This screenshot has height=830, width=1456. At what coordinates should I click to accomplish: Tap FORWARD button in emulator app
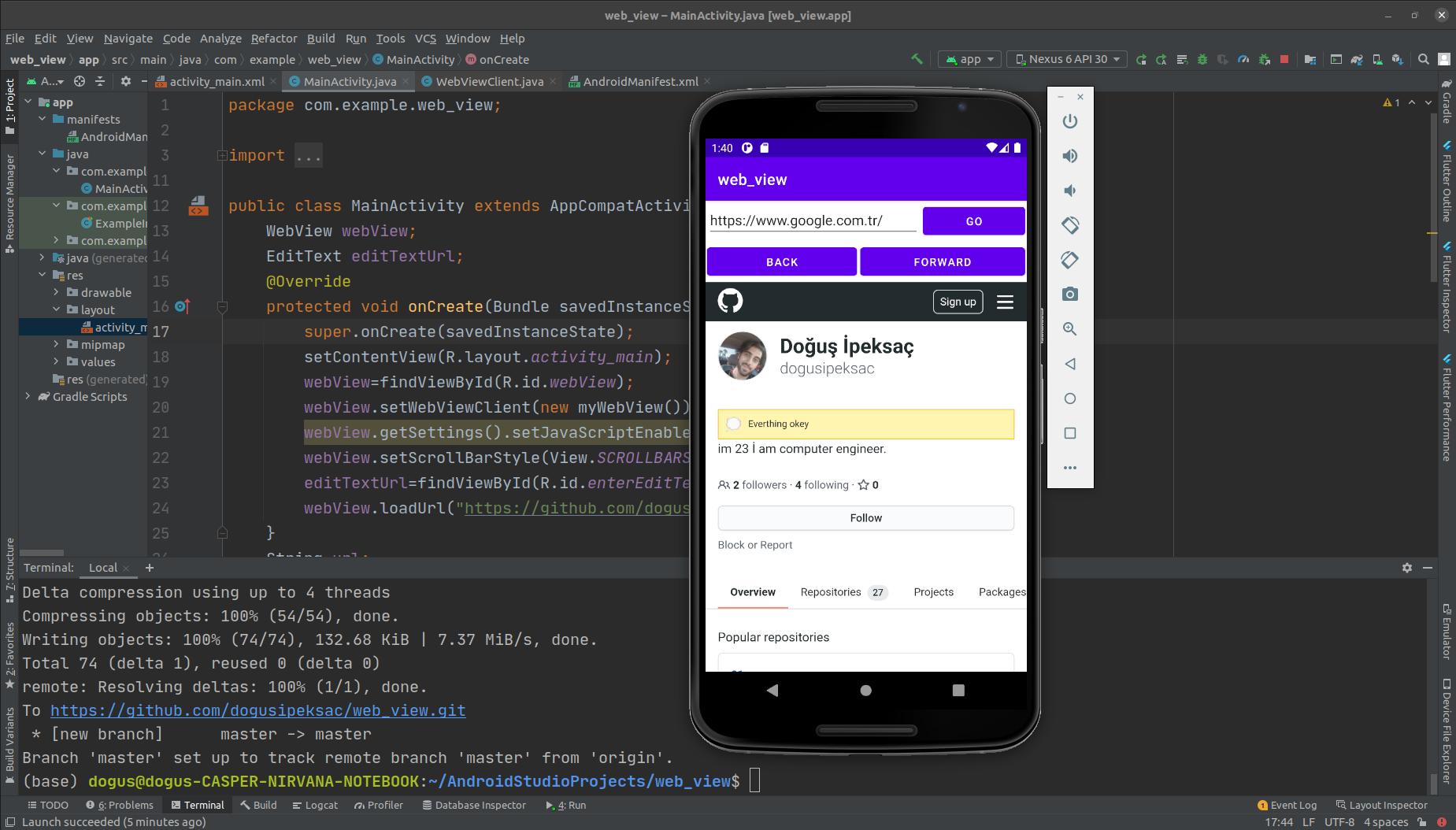942,262
